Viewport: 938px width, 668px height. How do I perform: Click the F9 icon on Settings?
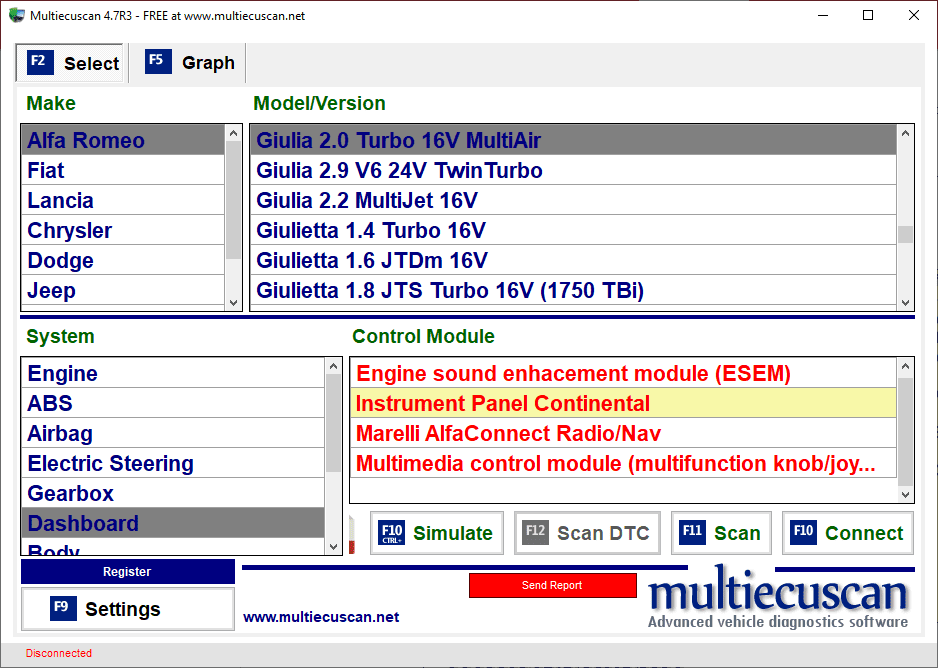point(63,608)
